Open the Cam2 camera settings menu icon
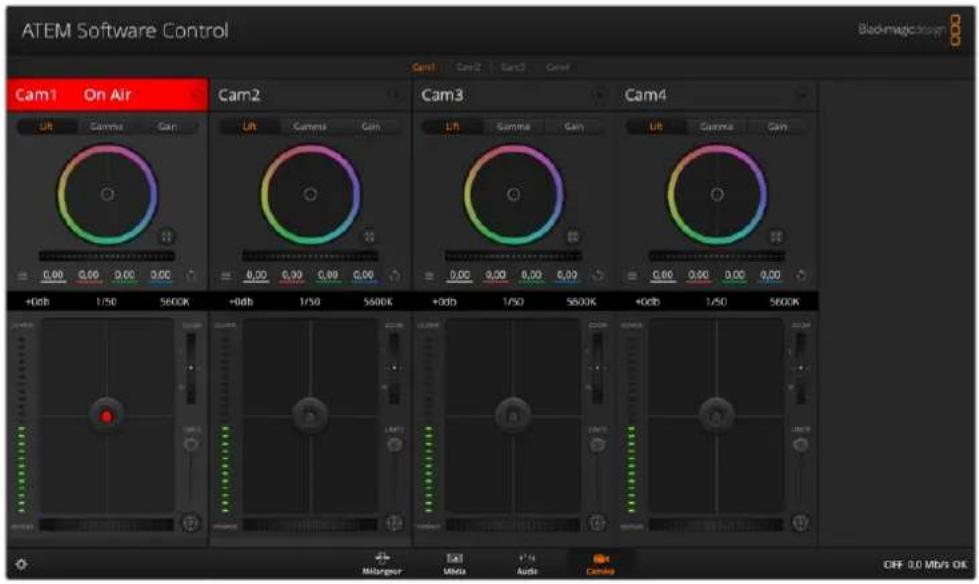This screenshot has width=979, height=584. click(225, 275)
